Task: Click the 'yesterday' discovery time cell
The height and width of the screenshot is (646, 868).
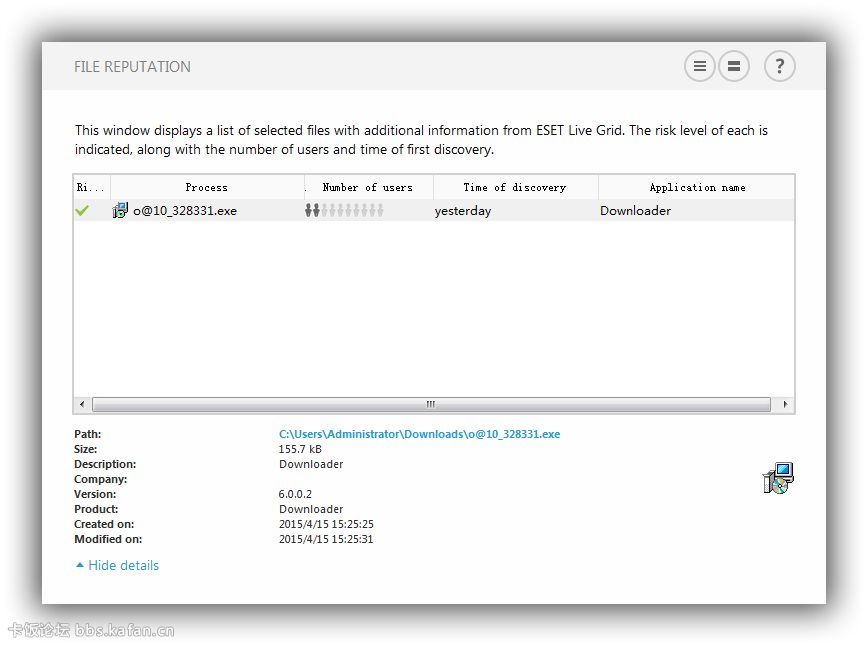Action: pyautogui.click(x=463, y=211)
